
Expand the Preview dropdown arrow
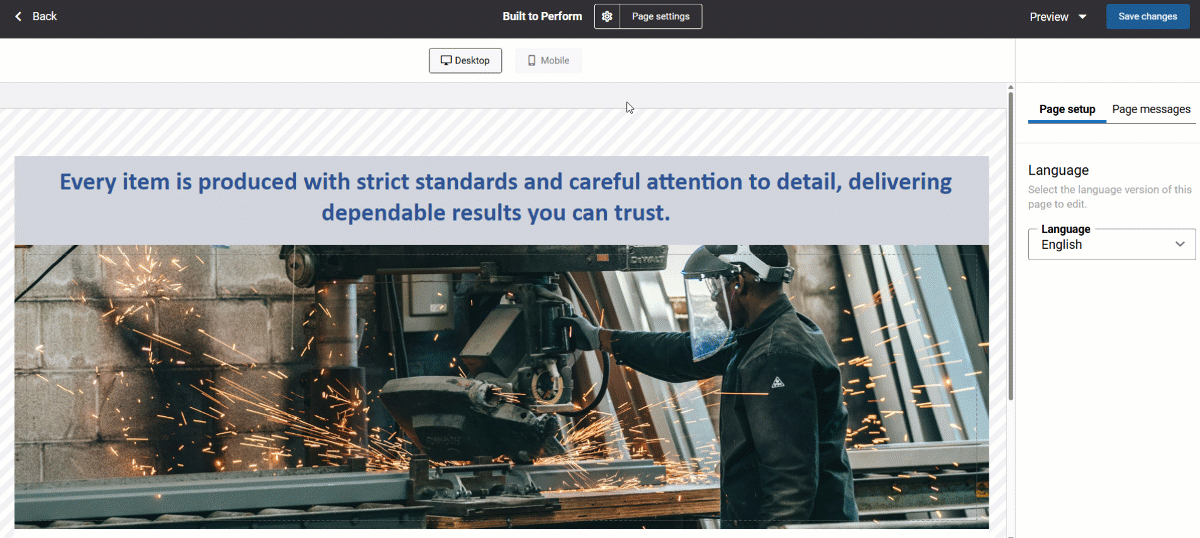point(1082,17)
